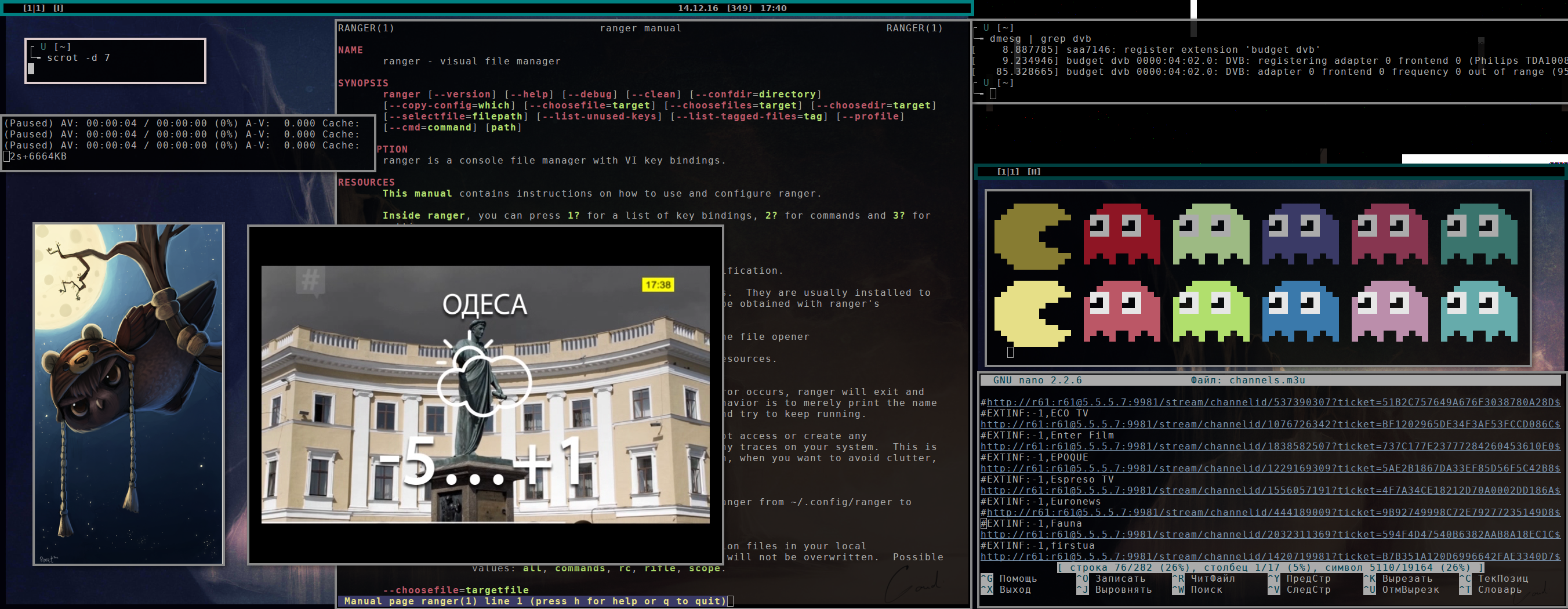Click the saa7146 register extension dmesg line
Screen dimensions: 1568x609
pos(1147,50)
